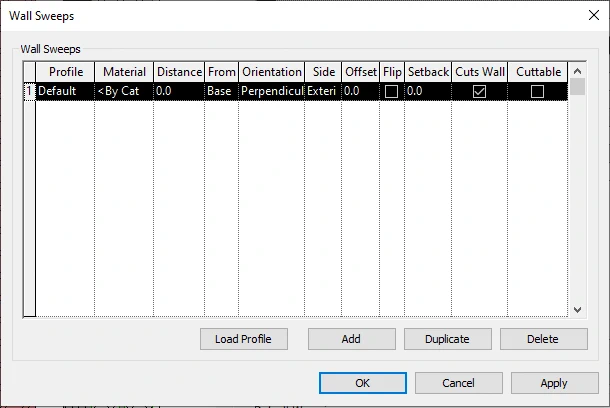This screenshot has width=610, height=408.
Task: Click the Distance cell in row 1
Action: pyautogui.click(x=178, y=91)
